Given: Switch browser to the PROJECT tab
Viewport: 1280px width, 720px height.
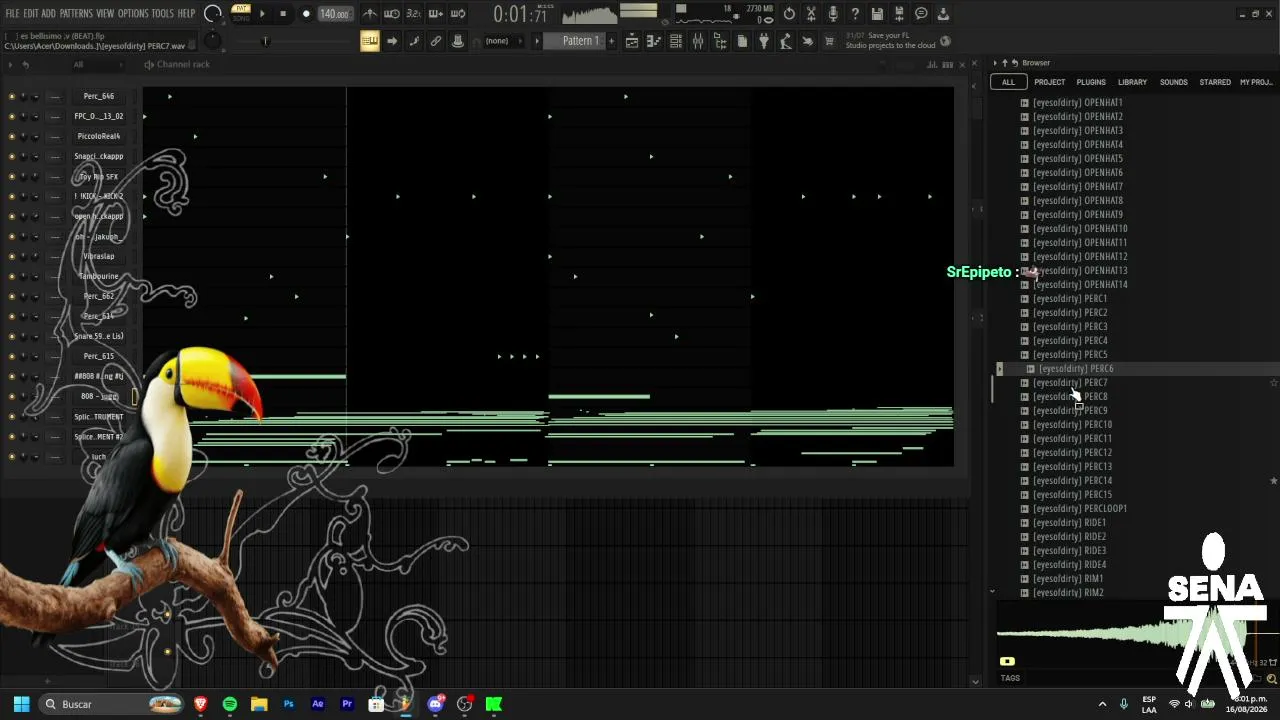Looking at the screenshot, I should click(x=1049, y=82).
